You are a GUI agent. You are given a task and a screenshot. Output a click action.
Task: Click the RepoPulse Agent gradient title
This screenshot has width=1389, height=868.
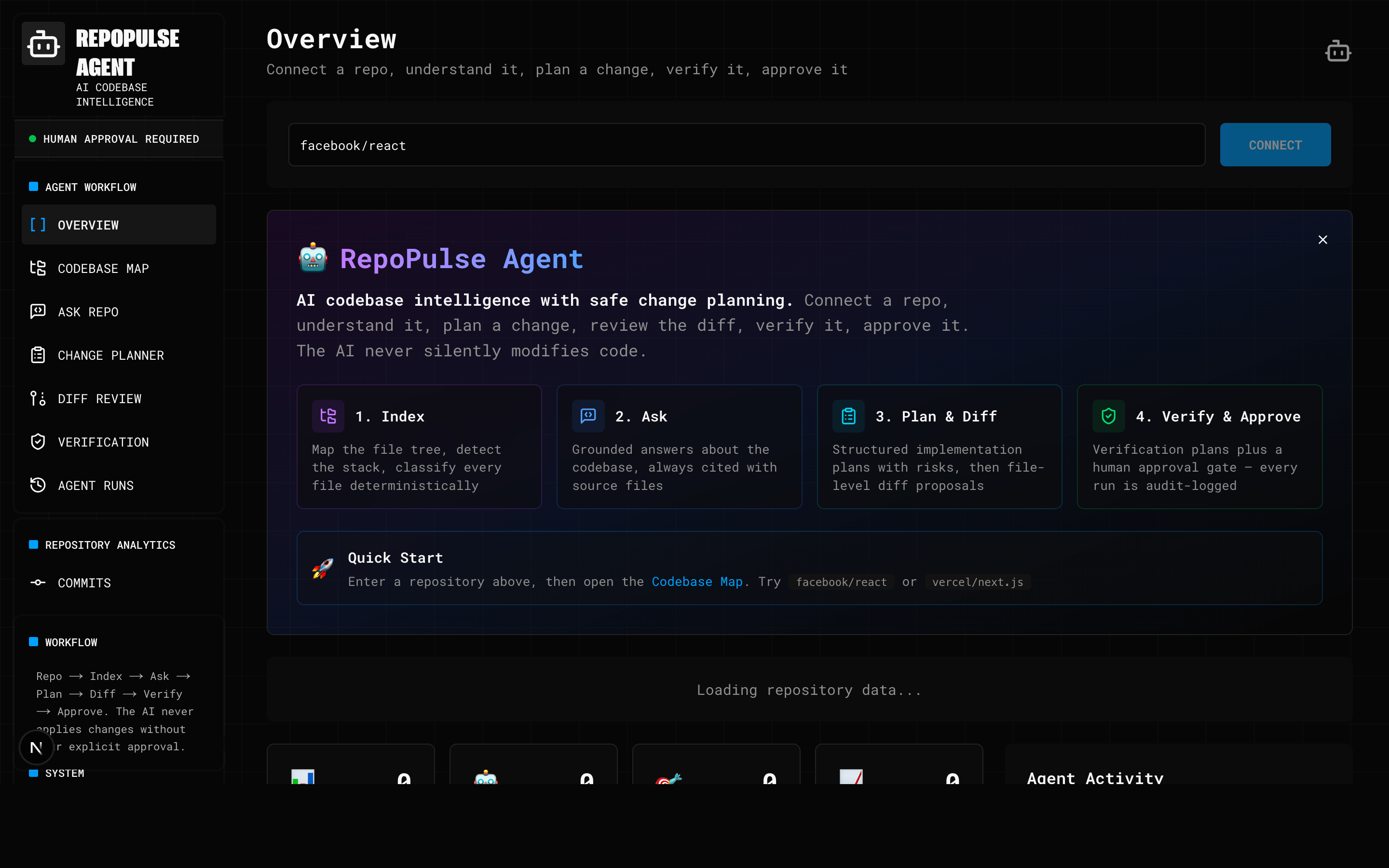[462, 258]
